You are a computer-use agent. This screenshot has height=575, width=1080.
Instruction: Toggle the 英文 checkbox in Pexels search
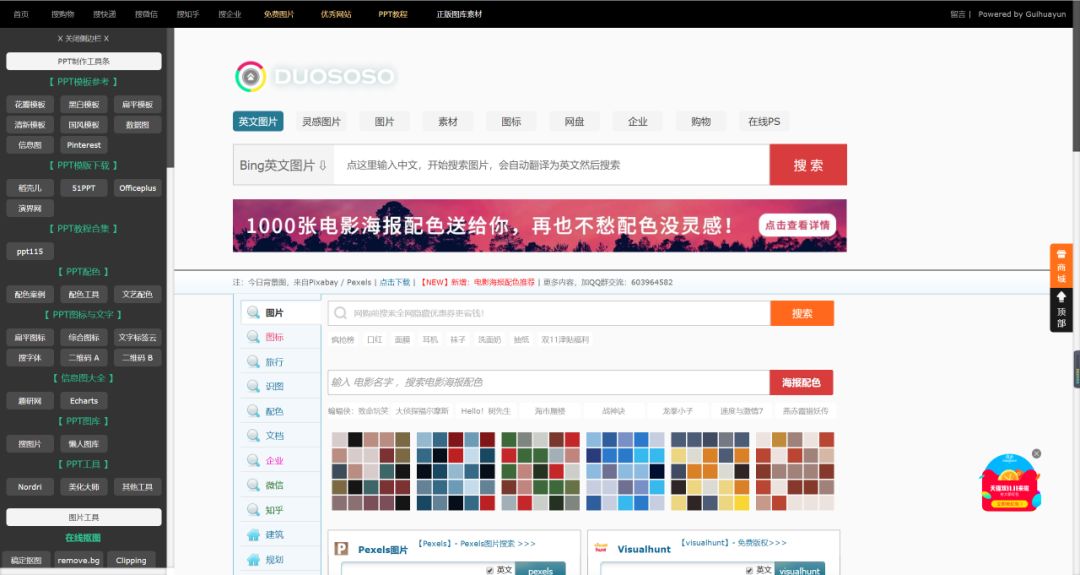click(x=490, y=570)
